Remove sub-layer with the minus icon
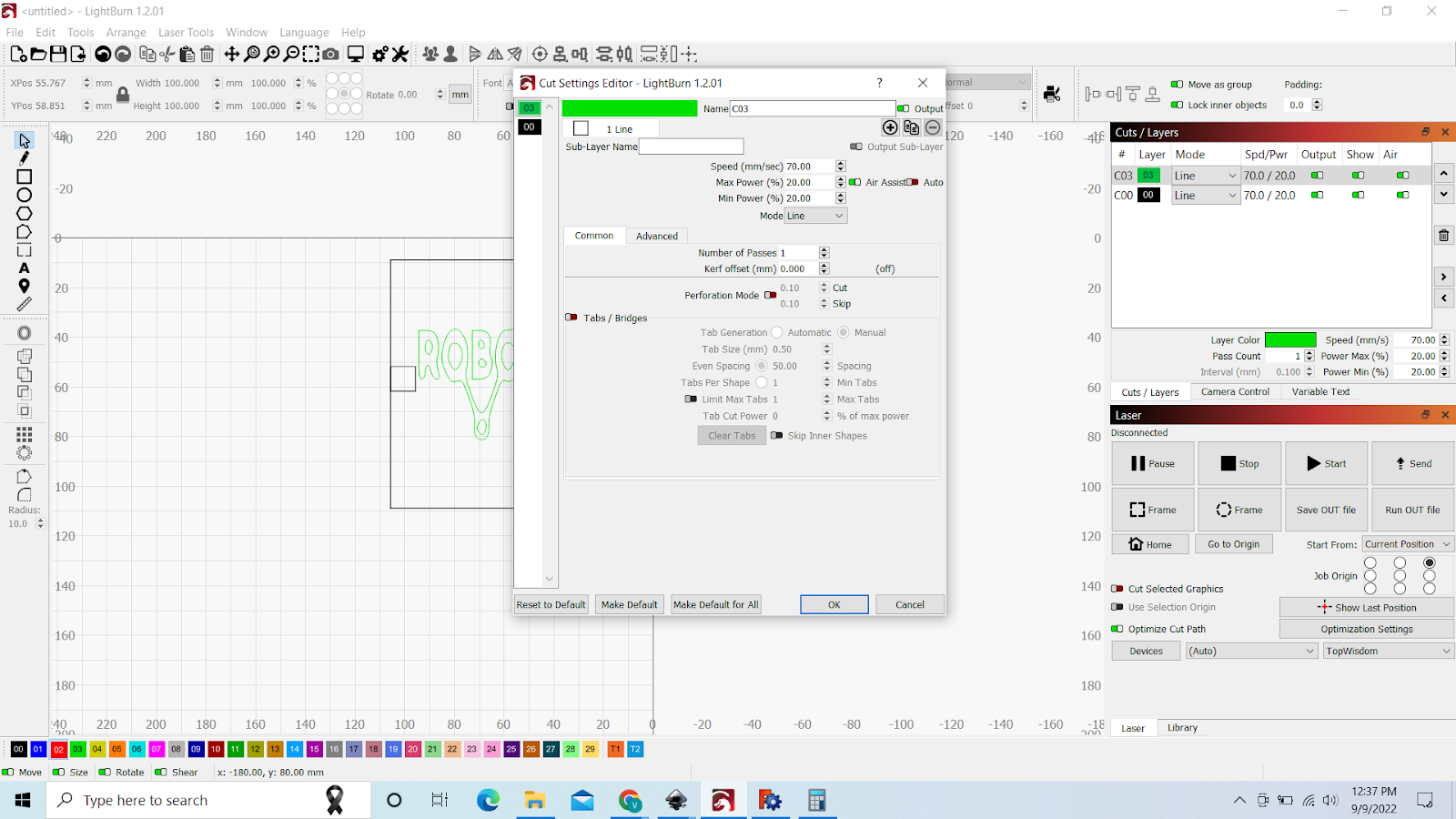The height and width of the screenshot is (819, 1456). coord(933,127)
